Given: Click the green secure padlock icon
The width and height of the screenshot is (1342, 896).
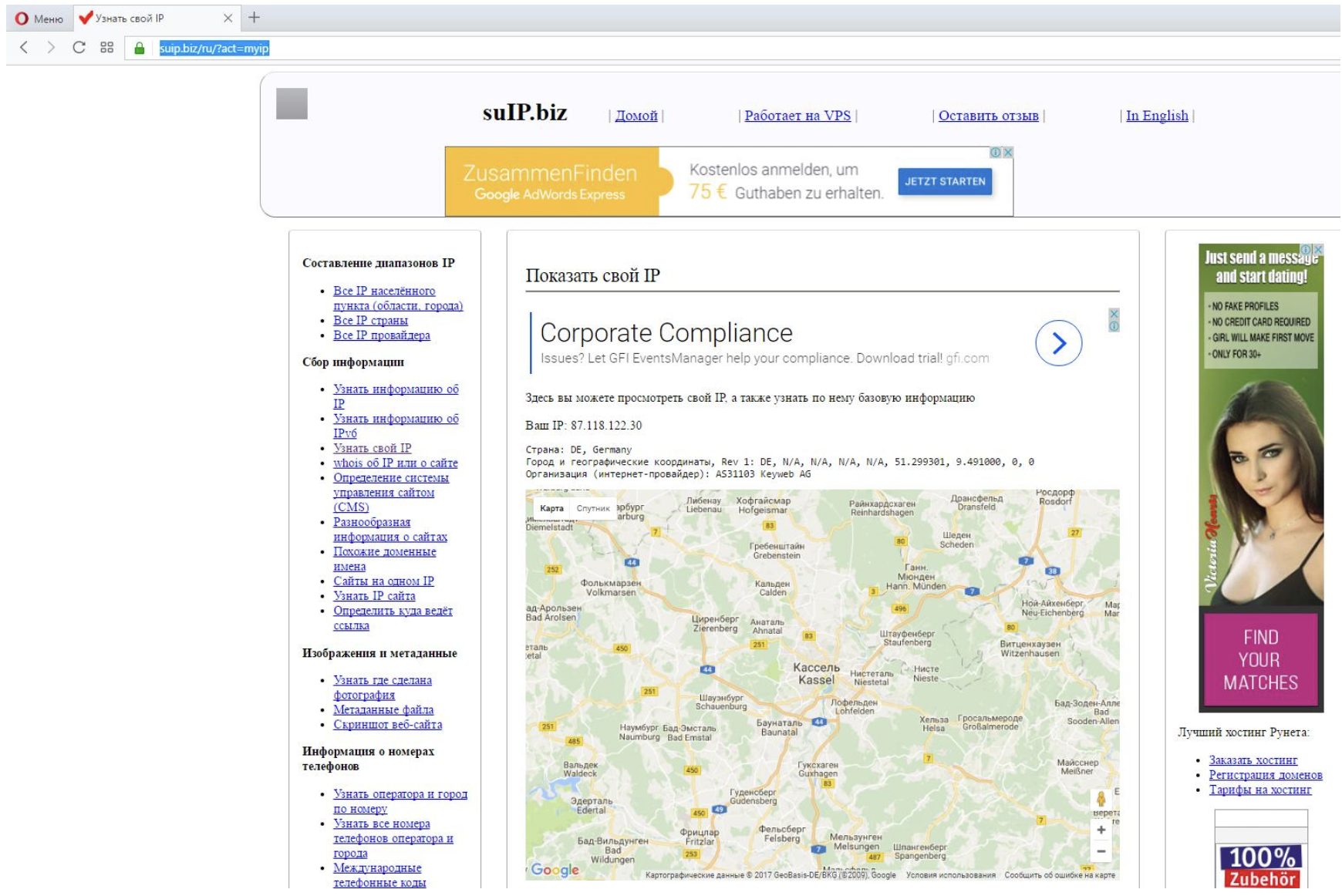Looking at the screenshot, I should tap(140, 49).
